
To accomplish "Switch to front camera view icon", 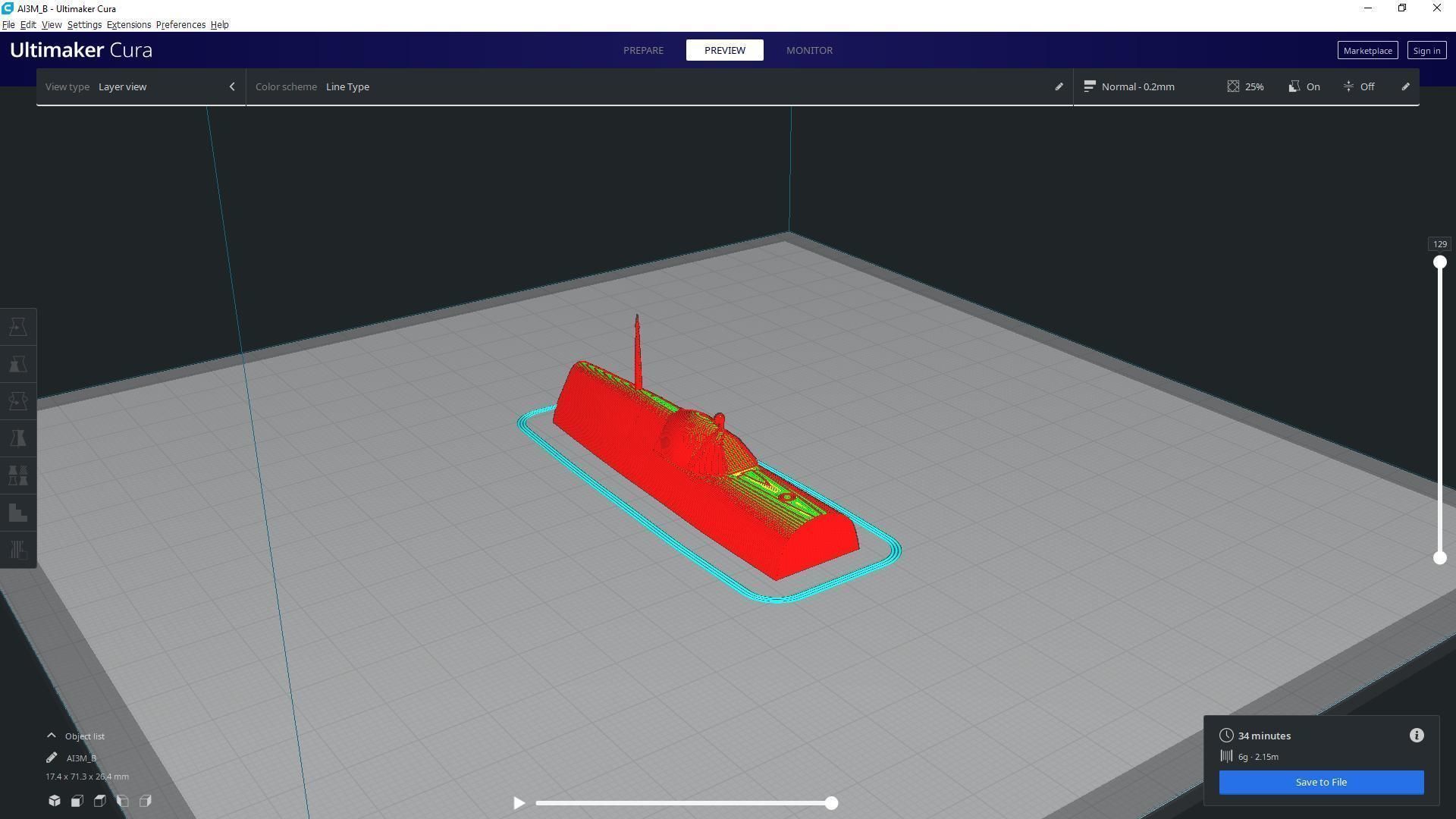I will (x=77, y=801).
